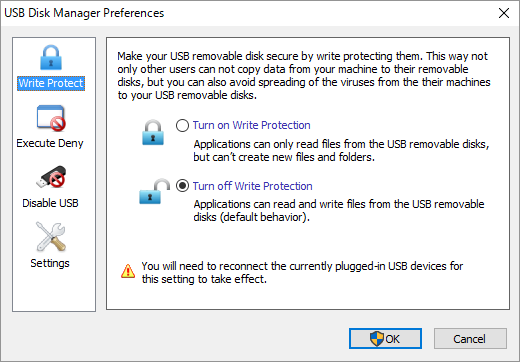Click the open padlock icon beside turn off option

(x=155, y=191)
